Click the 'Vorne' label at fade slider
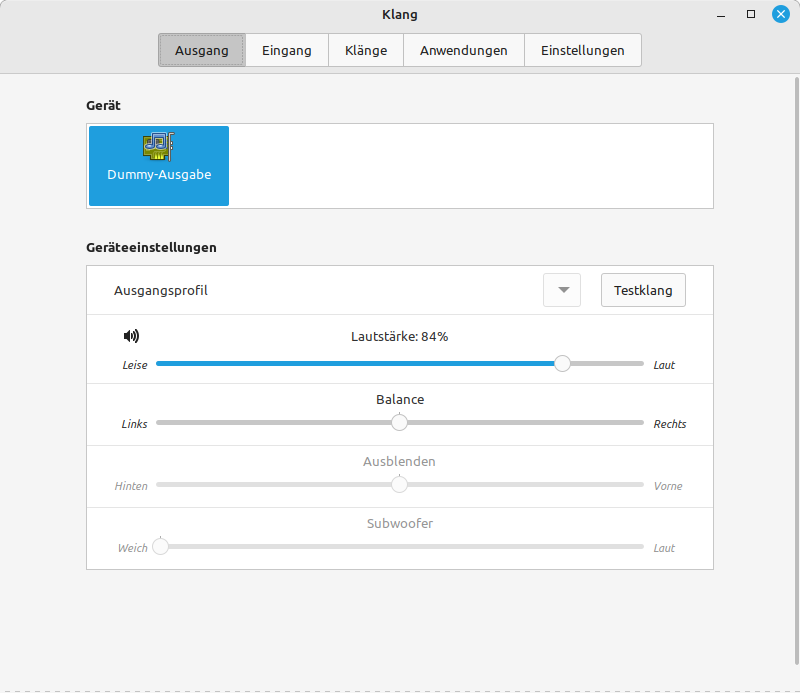The image size is (800, 693). coord(668,486)
